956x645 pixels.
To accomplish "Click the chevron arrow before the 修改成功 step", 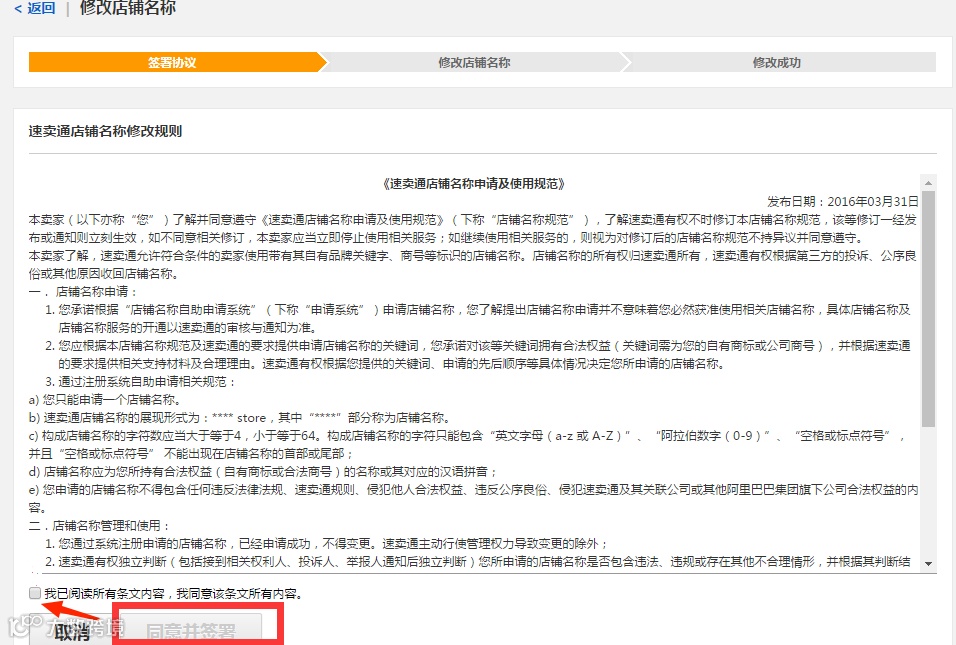I will [625, 61].
